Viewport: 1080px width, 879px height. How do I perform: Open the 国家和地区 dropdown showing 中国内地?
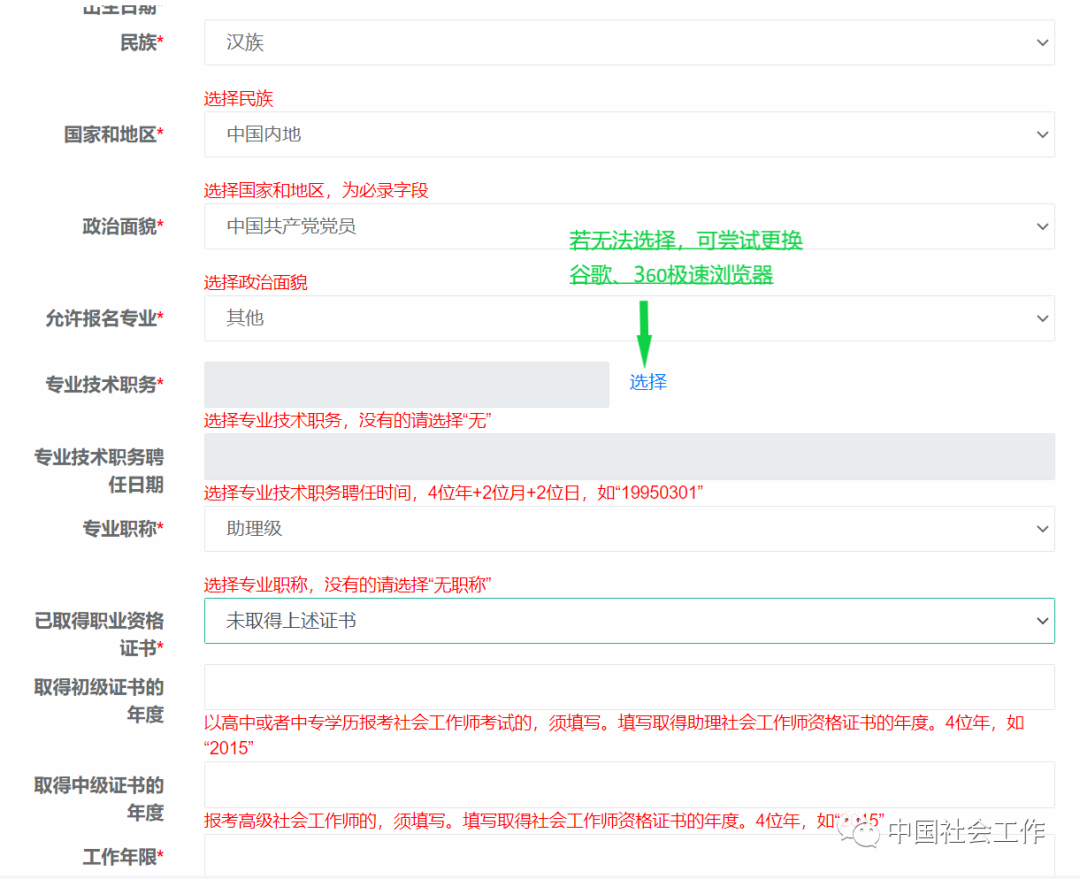(x=628, y=134)
